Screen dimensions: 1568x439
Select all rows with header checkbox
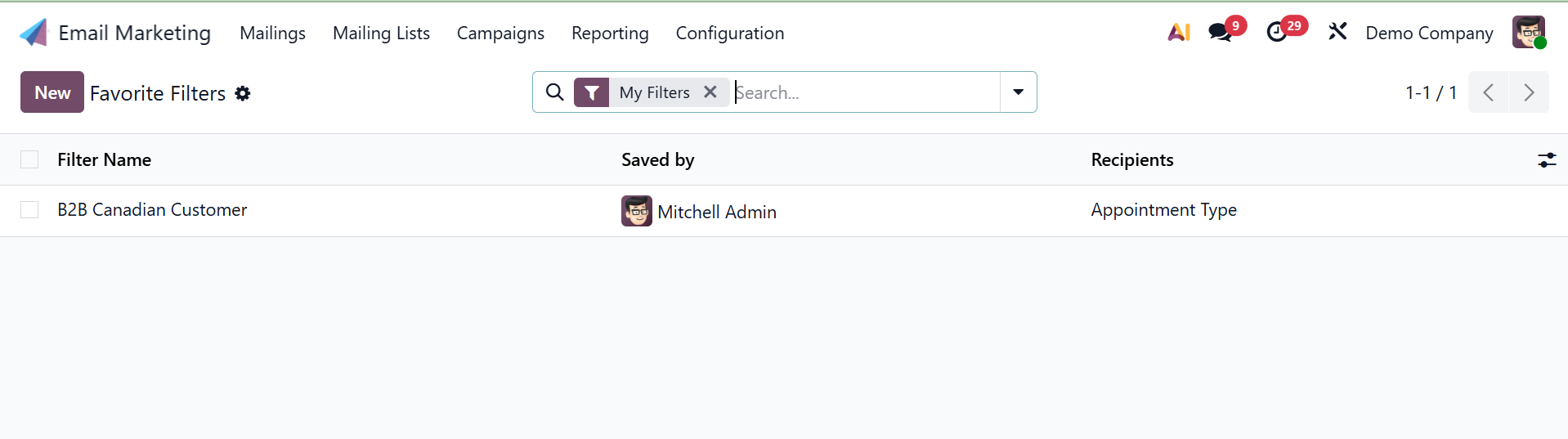click(29, 160)
